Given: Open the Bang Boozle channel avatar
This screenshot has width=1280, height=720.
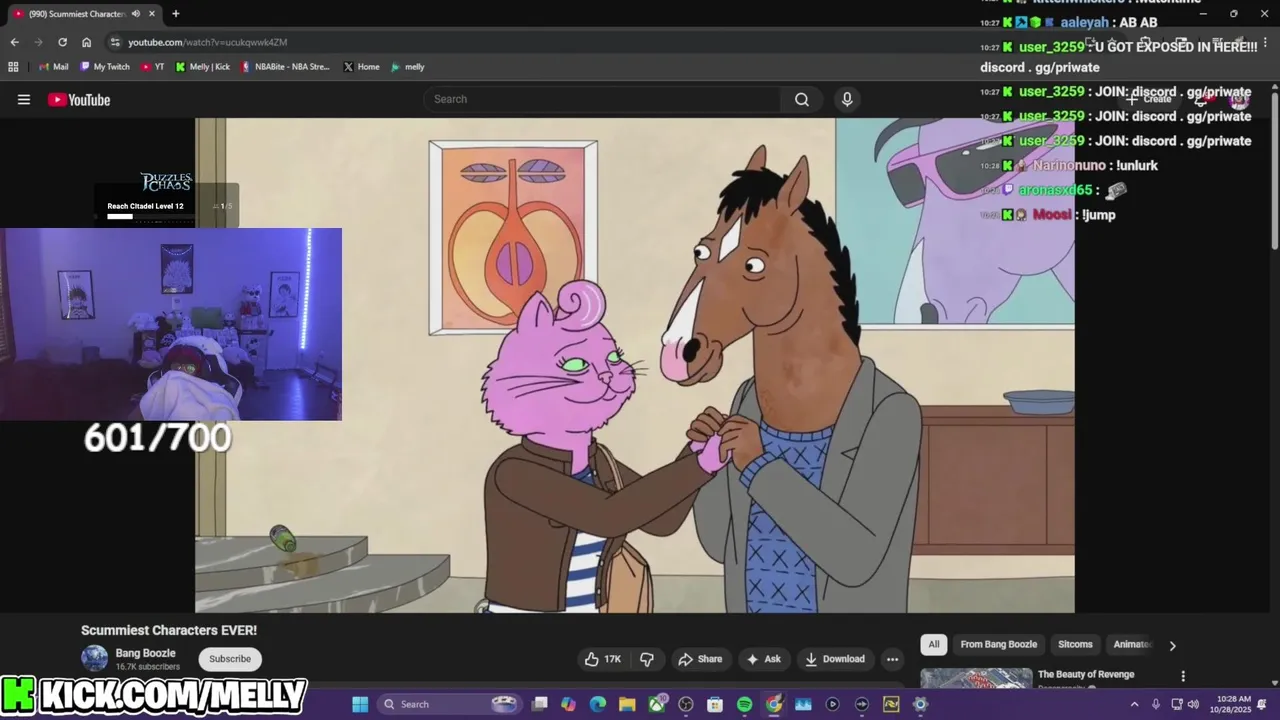Looking at the screenshot, I should [94, 658].
